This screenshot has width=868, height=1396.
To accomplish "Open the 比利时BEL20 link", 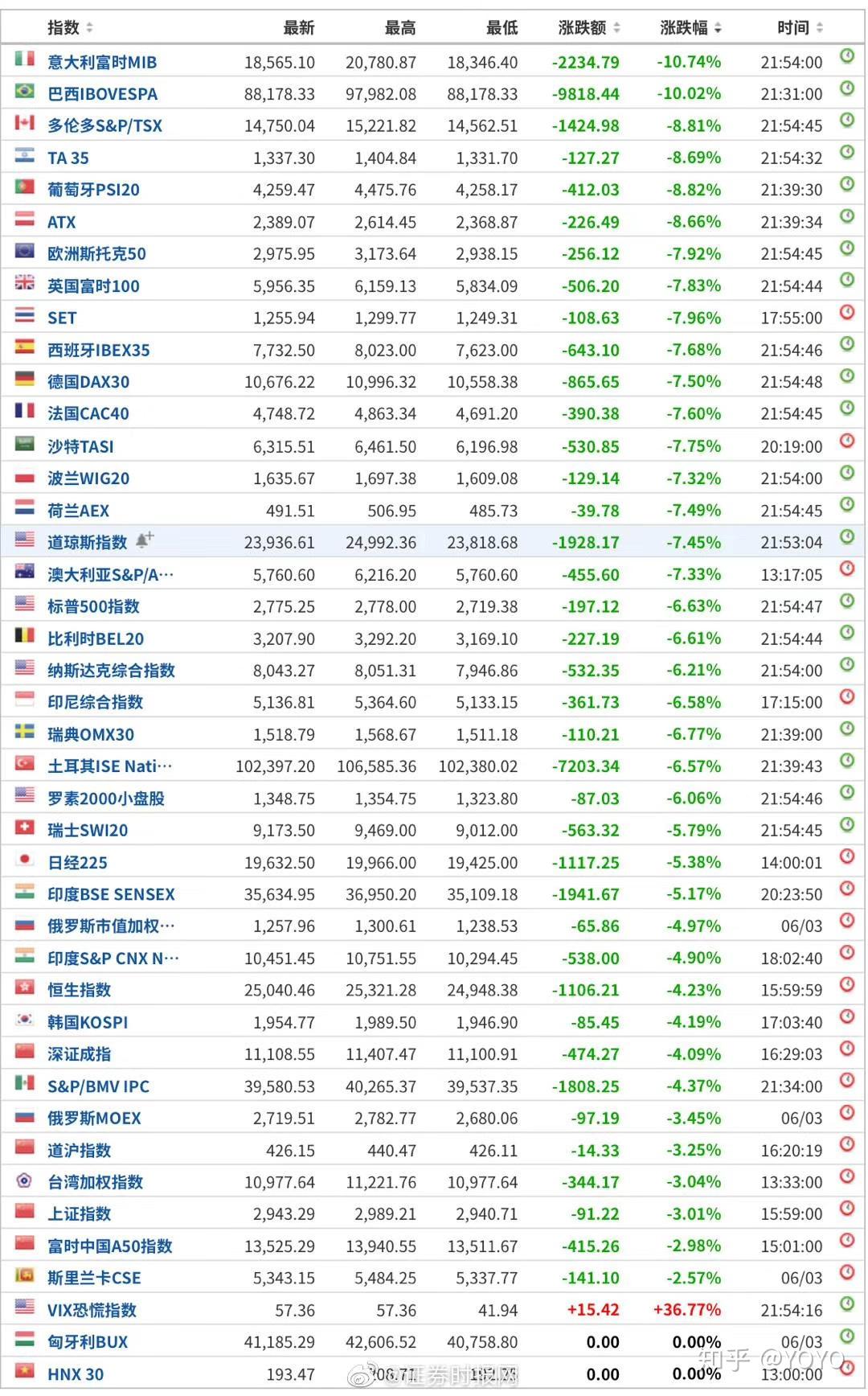I will point(96,639).
